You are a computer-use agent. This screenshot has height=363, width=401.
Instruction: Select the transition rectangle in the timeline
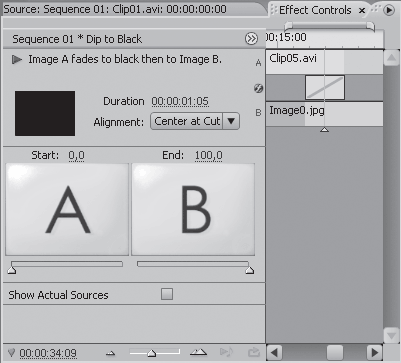click(325, 87)
